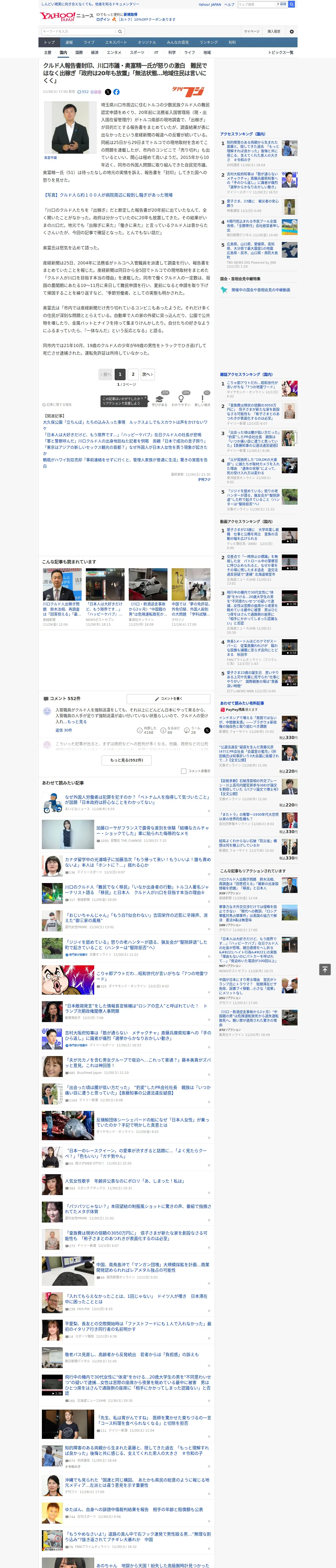Click the ログイン link

103,20
